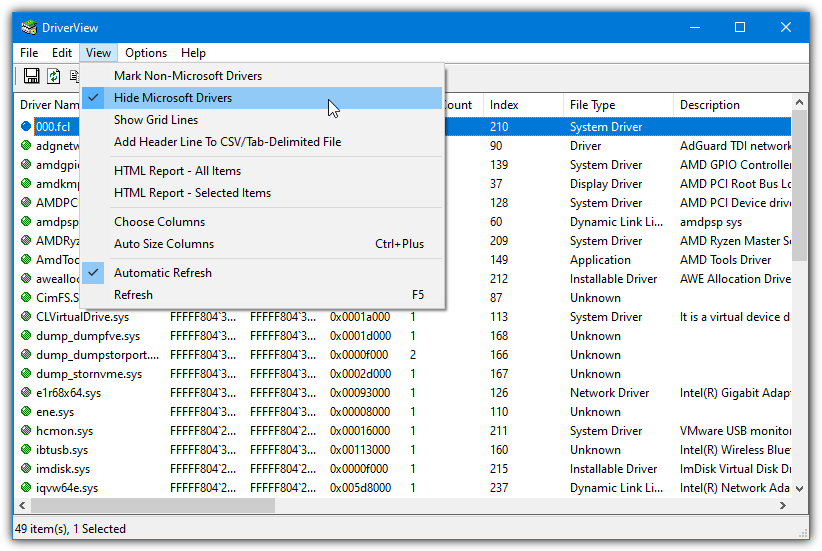Open the Edit menu
The height and width of the screenshot is (551, 822).
(x=62, y=53)
